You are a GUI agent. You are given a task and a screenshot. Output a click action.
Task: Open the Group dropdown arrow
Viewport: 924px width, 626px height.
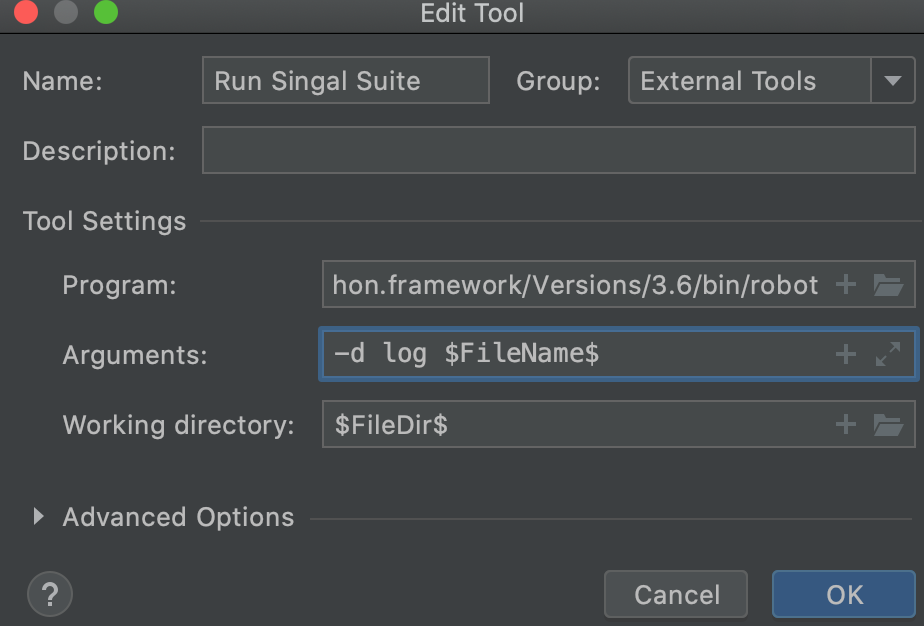click(892, 81)
